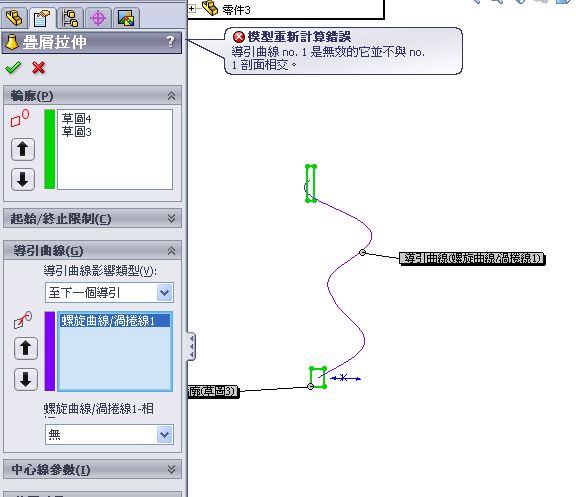Click the green profile color bar
Screen dimensions: 576x497
[x=50, y=149]
